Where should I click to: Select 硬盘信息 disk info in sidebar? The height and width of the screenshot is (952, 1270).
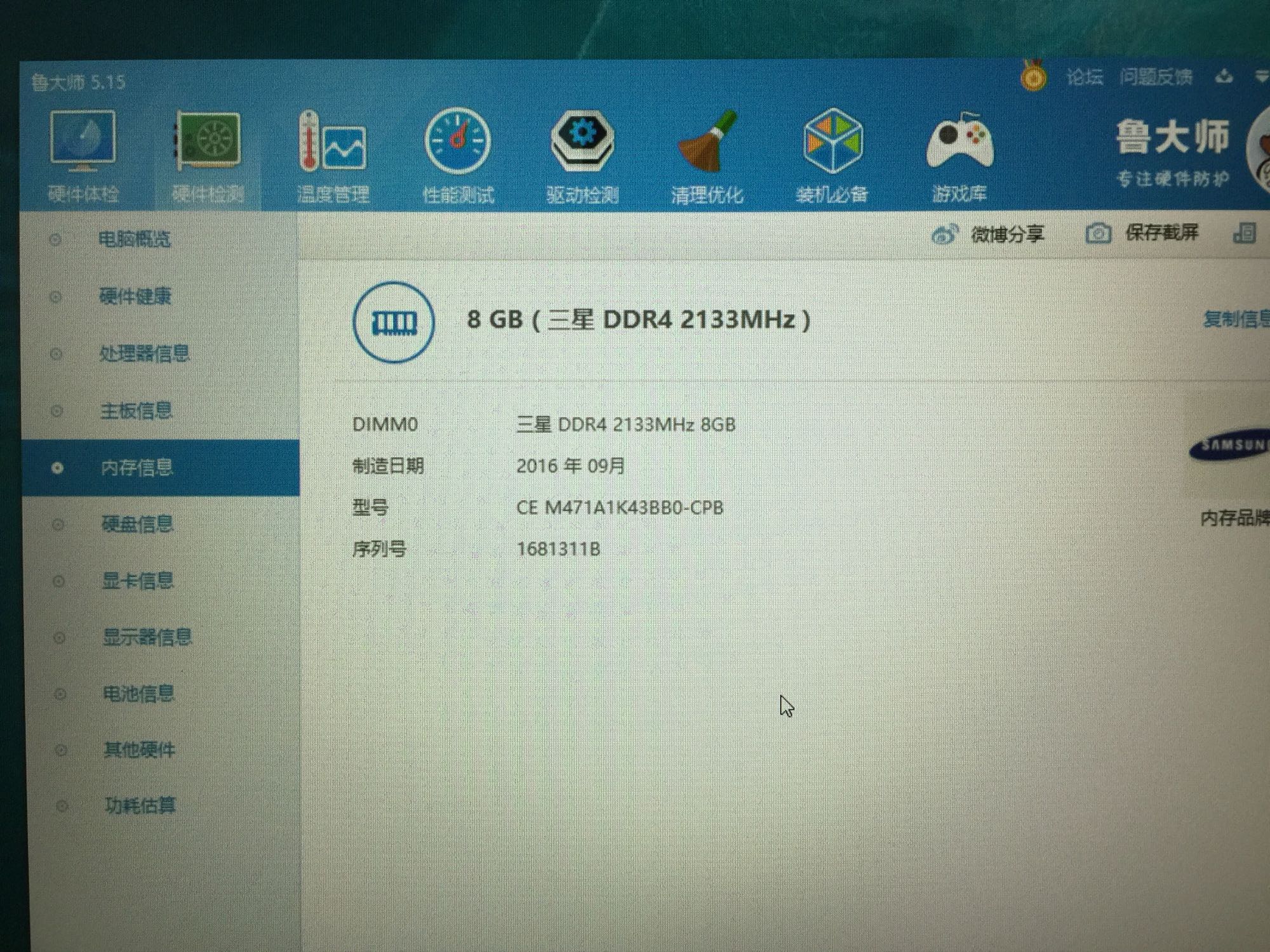coord(137,524)
